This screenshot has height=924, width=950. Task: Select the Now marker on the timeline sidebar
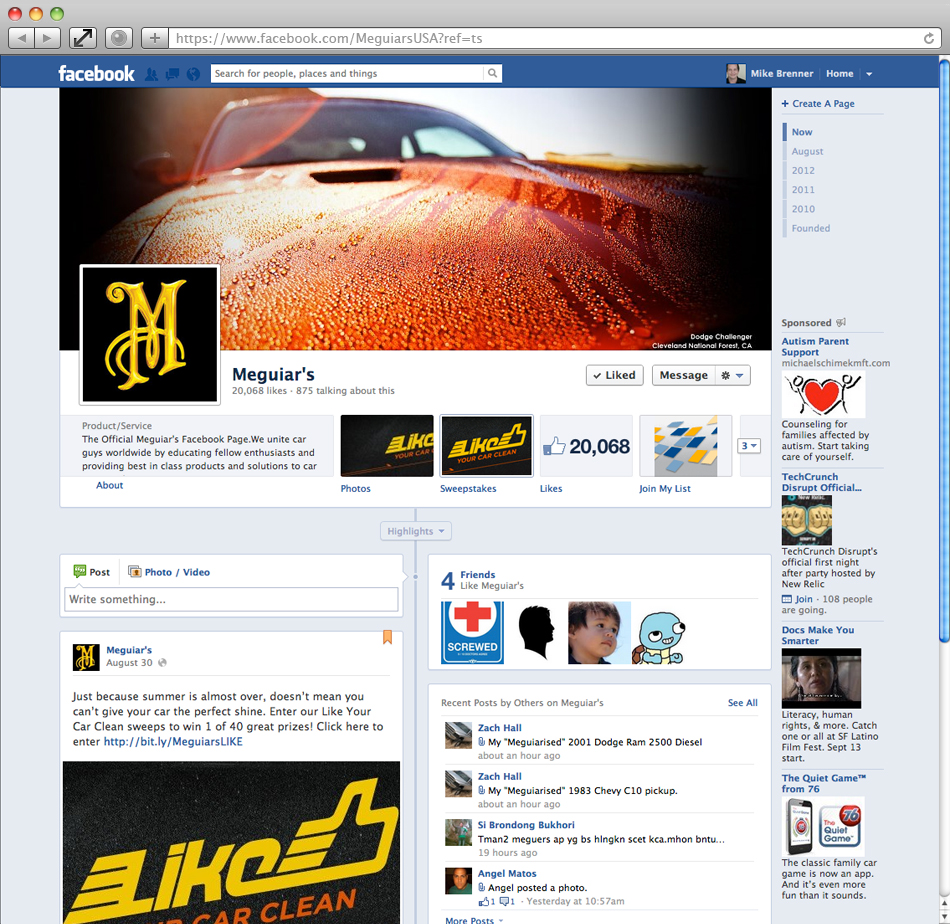pos(802,131)
